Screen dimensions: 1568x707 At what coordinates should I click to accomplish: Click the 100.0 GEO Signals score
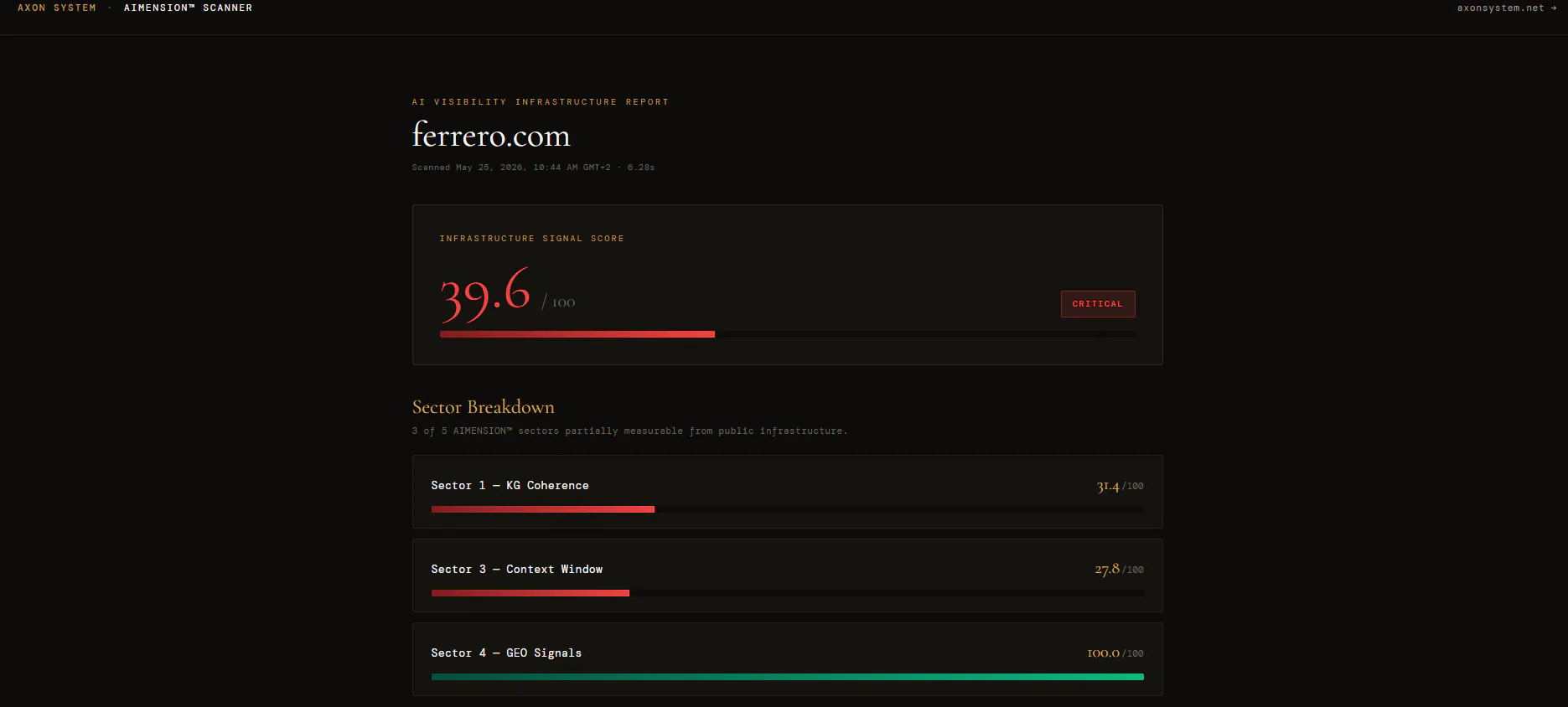click(1104, 653)
